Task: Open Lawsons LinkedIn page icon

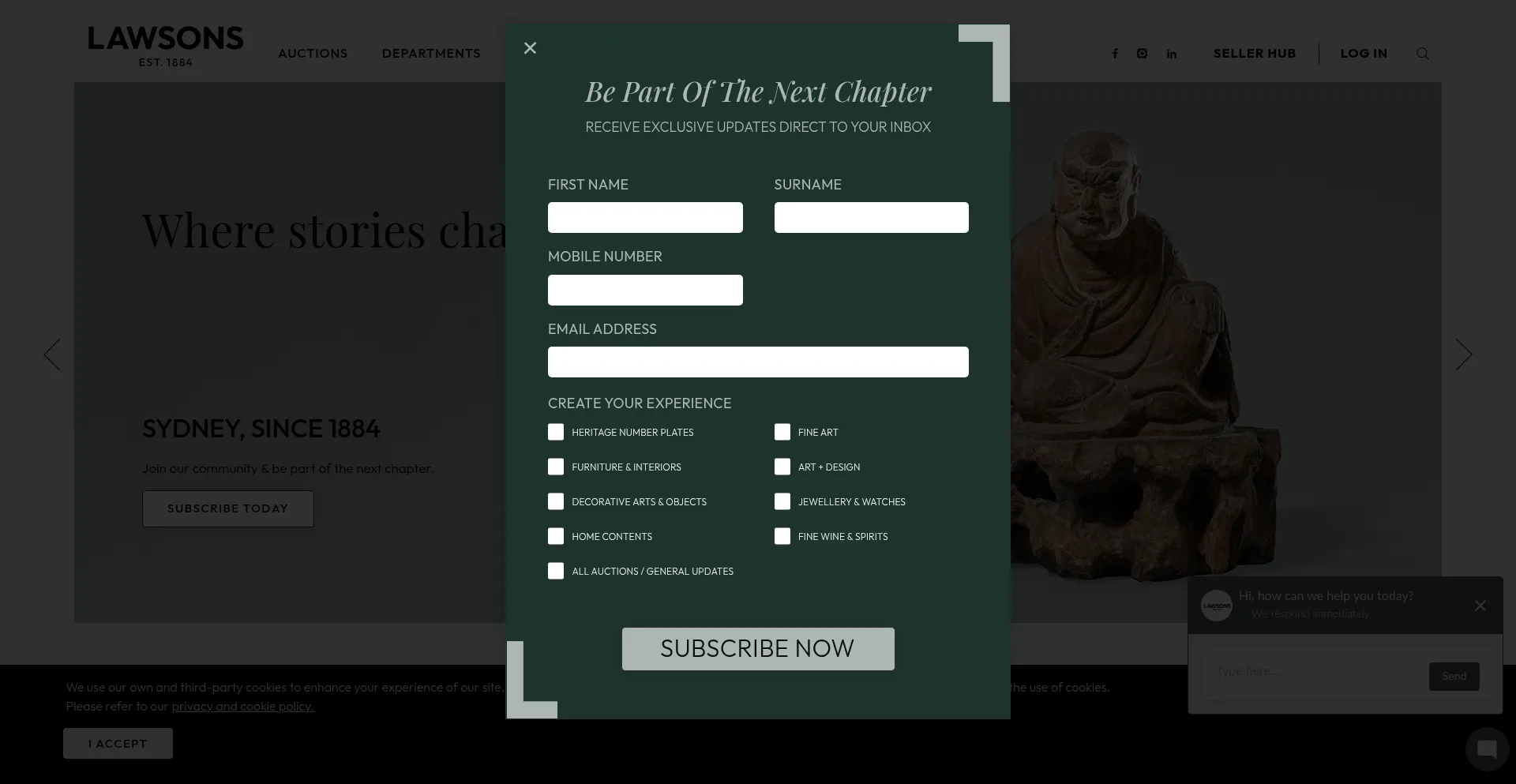Action: 1172,54
